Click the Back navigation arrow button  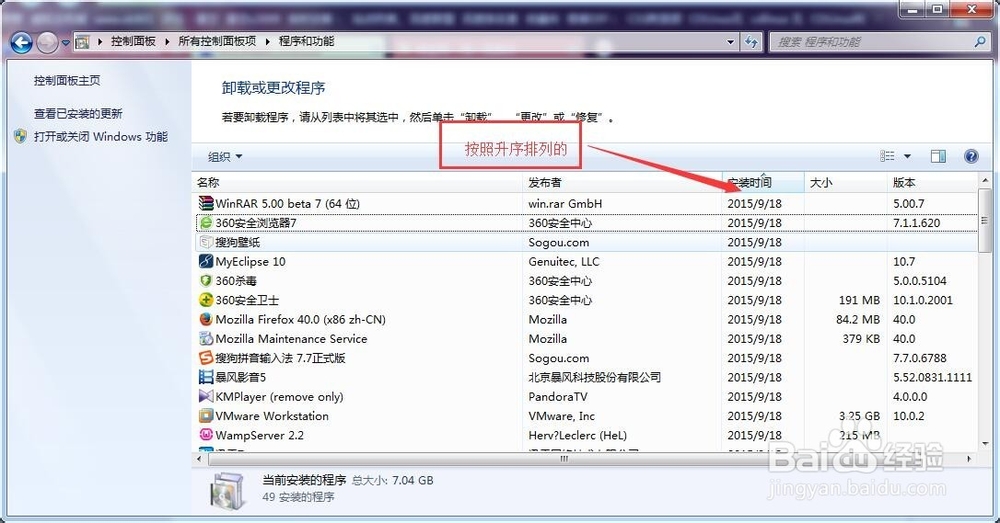tap(22, 43)
